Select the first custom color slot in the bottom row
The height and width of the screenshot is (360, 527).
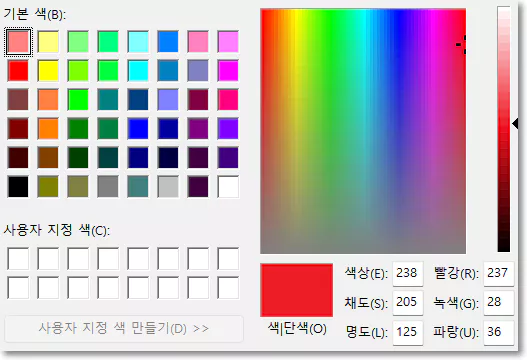tap(18, 288)
